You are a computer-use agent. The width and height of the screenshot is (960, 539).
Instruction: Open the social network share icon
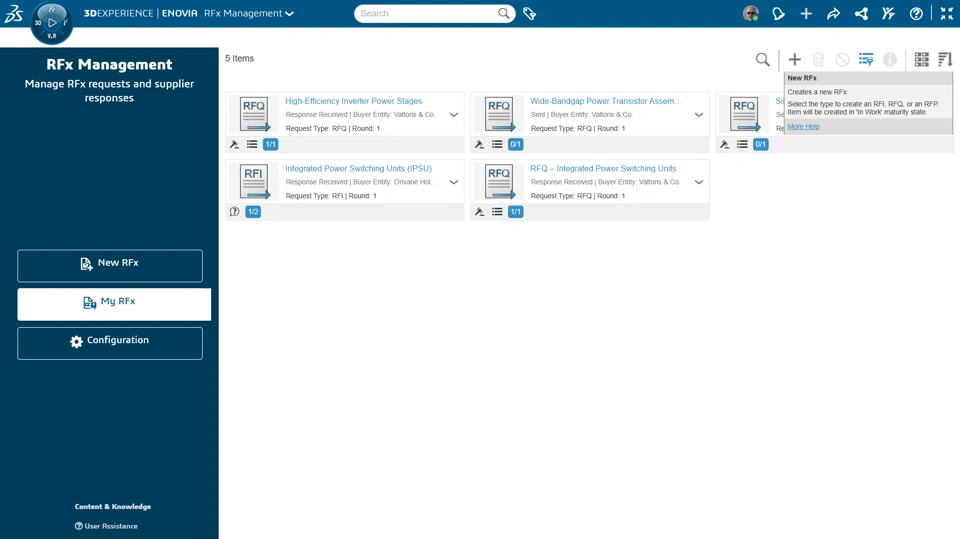click(x=861, y=13)
